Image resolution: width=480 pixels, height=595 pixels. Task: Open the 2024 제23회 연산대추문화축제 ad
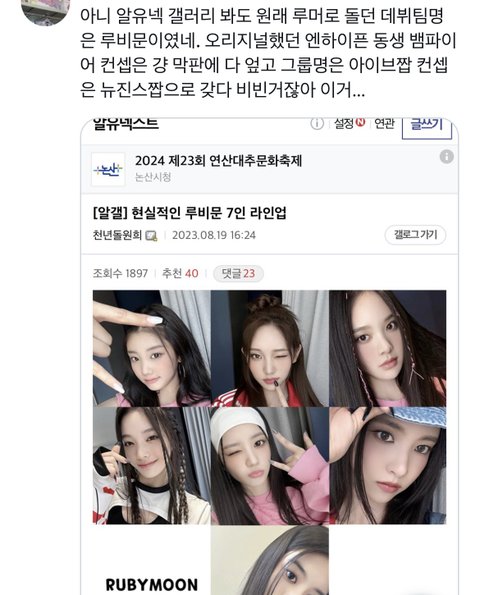[x=219, y=161]
